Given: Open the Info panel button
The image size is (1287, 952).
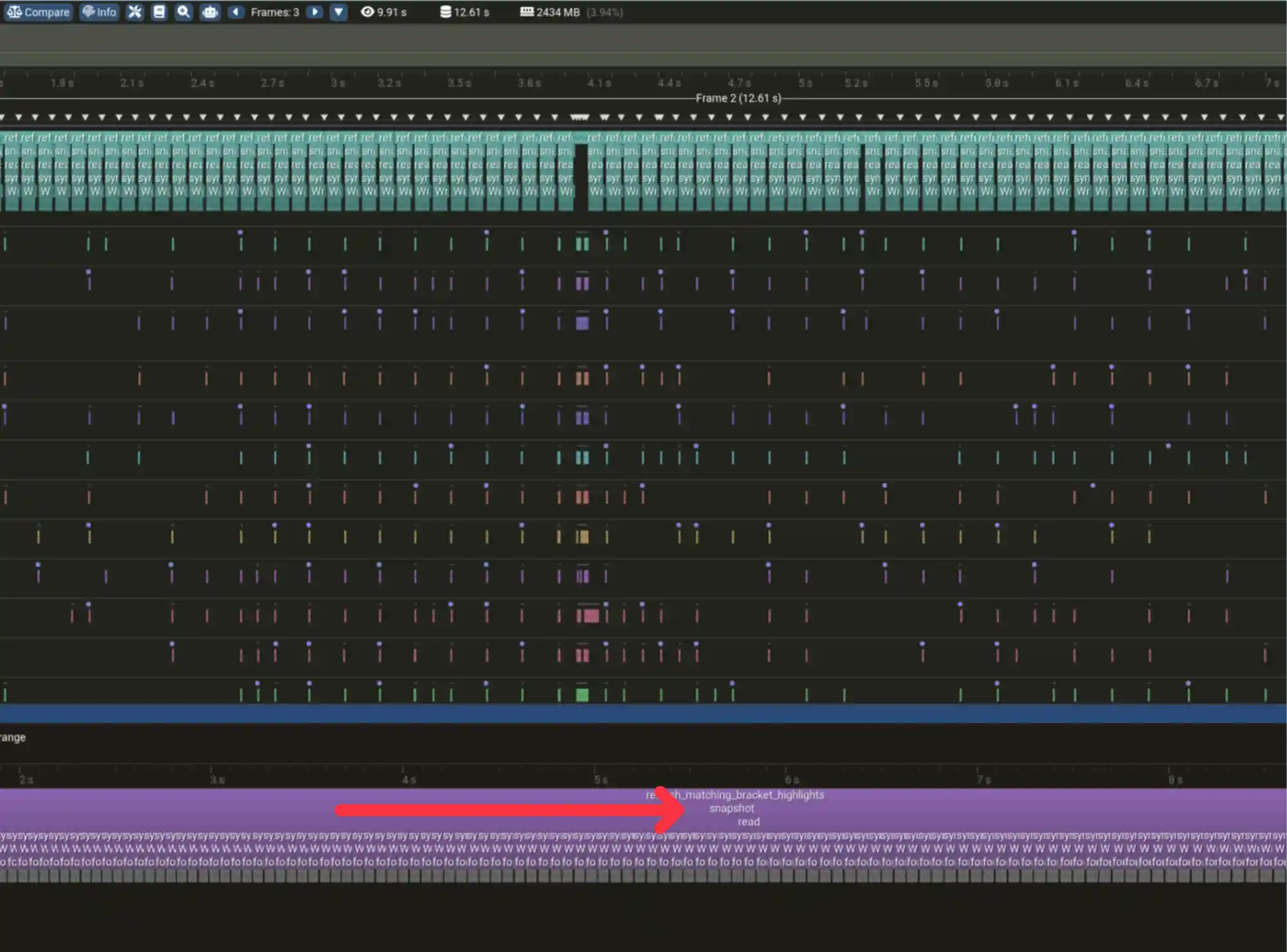Looking at the screenshot, I should click(x=100, y=12).
